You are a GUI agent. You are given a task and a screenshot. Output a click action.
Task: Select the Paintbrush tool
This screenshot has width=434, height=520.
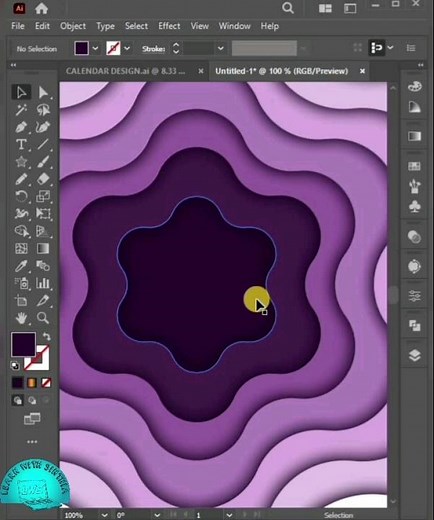click(43, 162)
